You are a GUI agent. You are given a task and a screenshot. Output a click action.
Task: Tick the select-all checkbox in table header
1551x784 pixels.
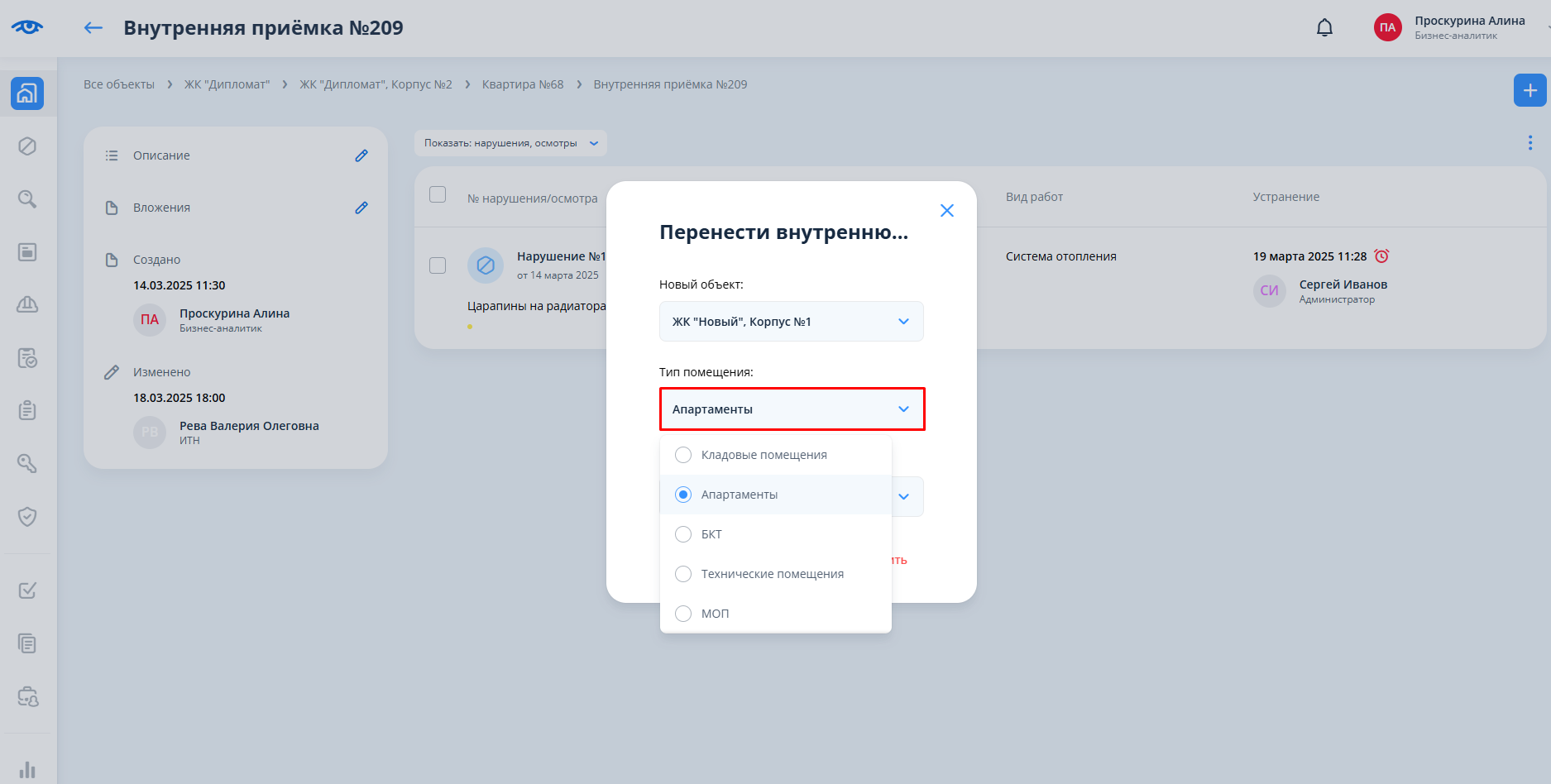point(438,194)
